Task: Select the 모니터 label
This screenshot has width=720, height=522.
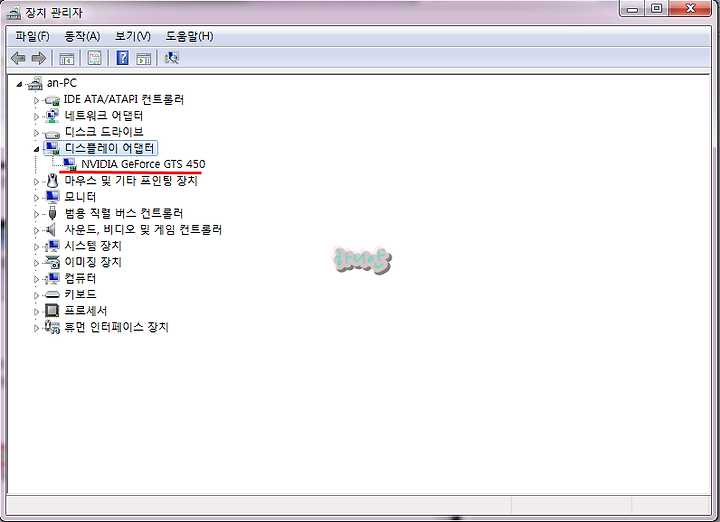Action: 80,196
